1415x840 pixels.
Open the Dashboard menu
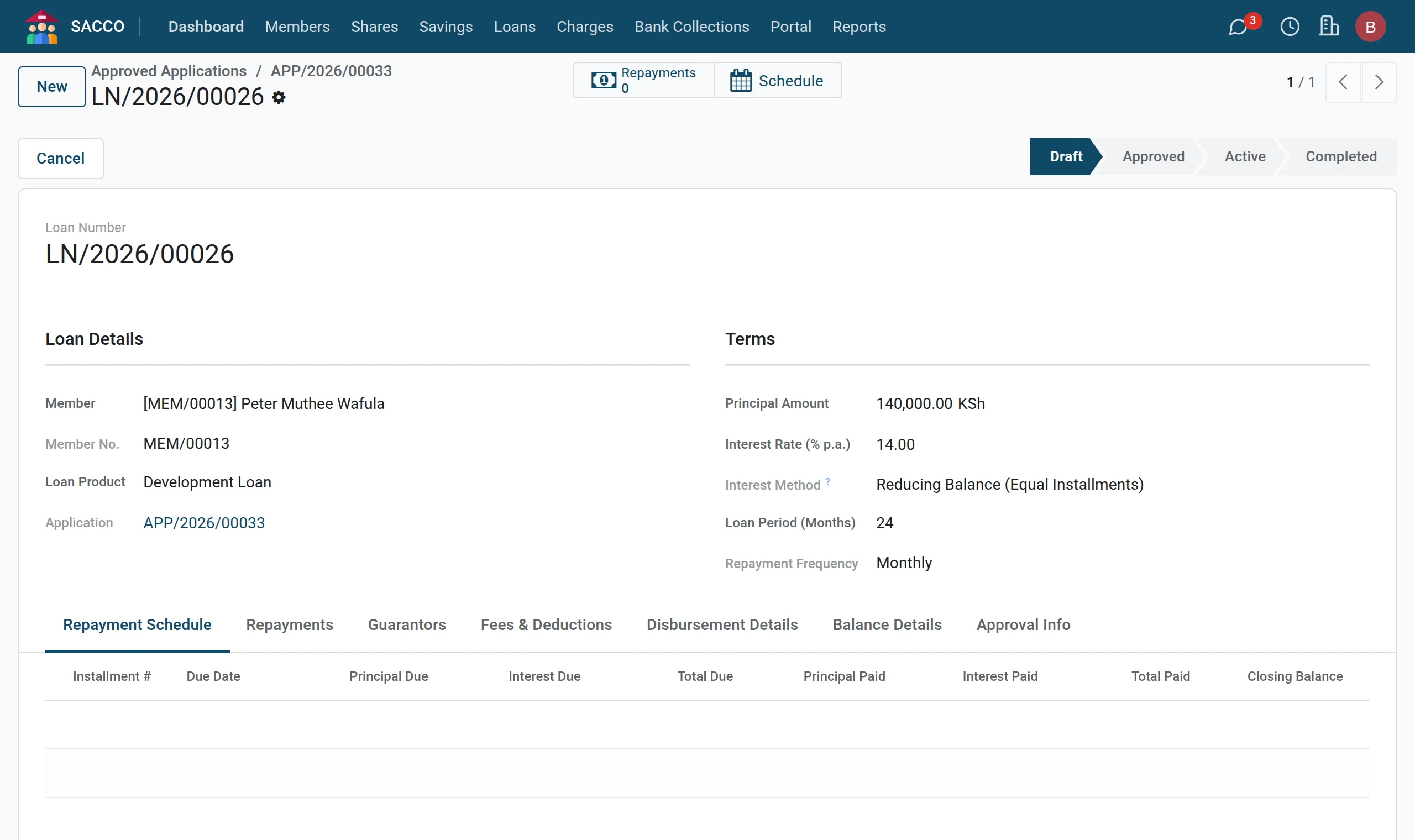pyautogui.click(x=206, y=27)
